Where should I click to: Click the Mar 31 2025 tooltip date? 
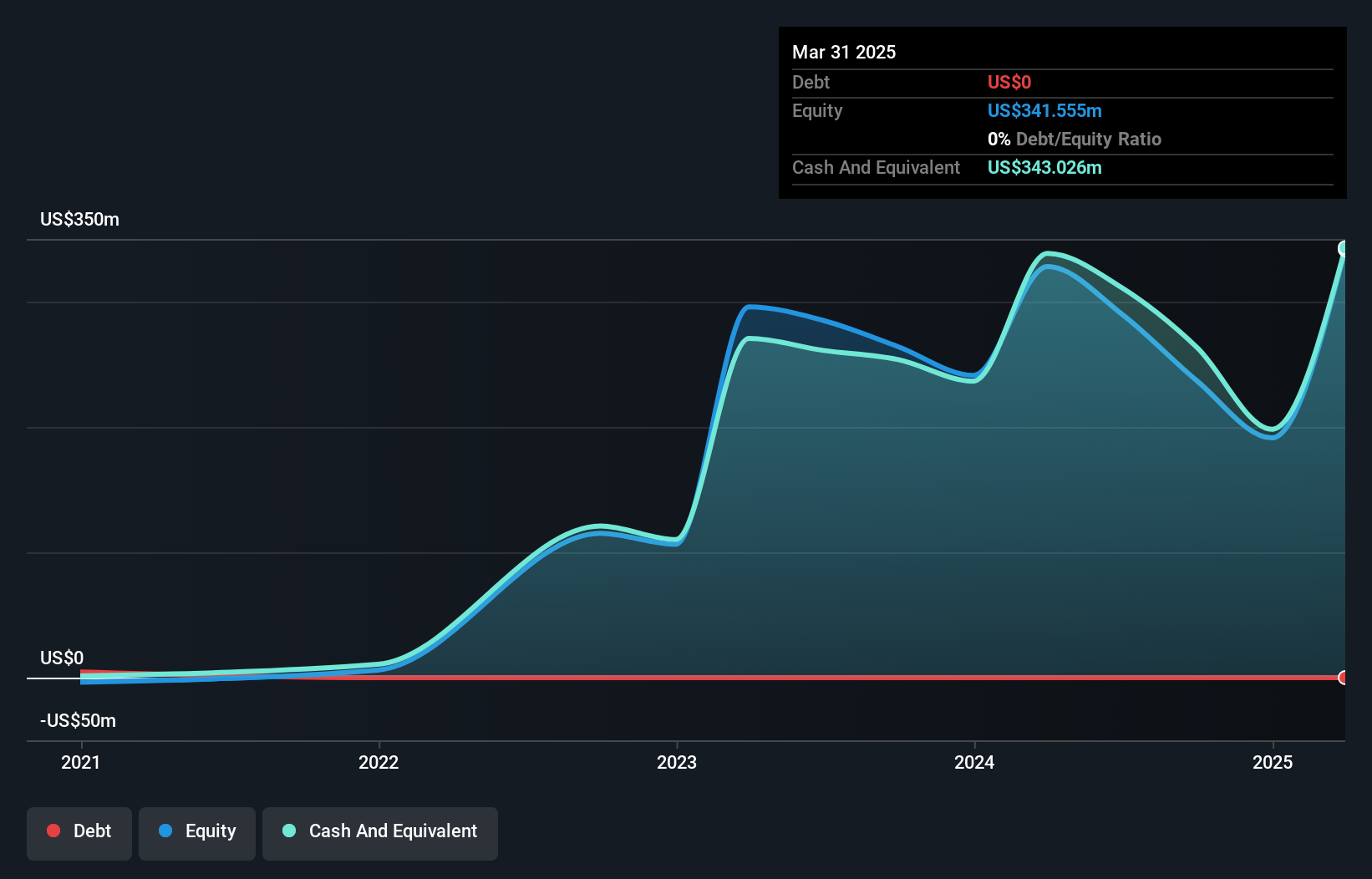(844, 53)
